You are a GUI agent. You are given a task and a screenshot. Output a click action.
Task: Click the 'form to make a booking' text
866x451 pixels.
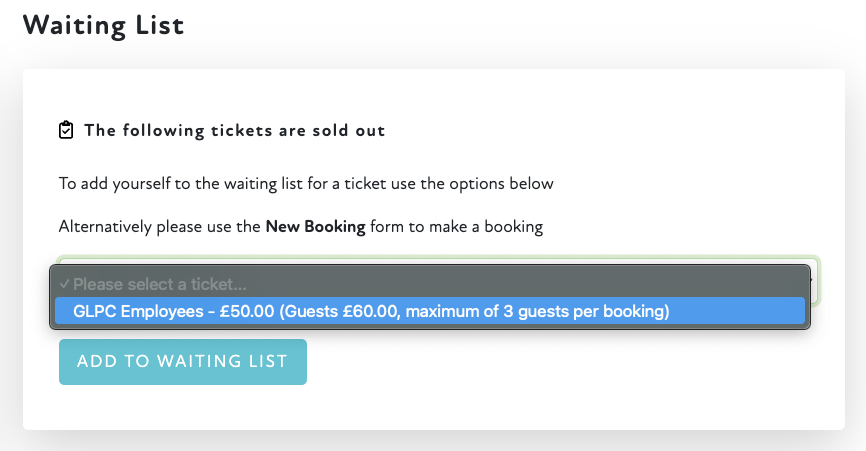tap(456, 227)
